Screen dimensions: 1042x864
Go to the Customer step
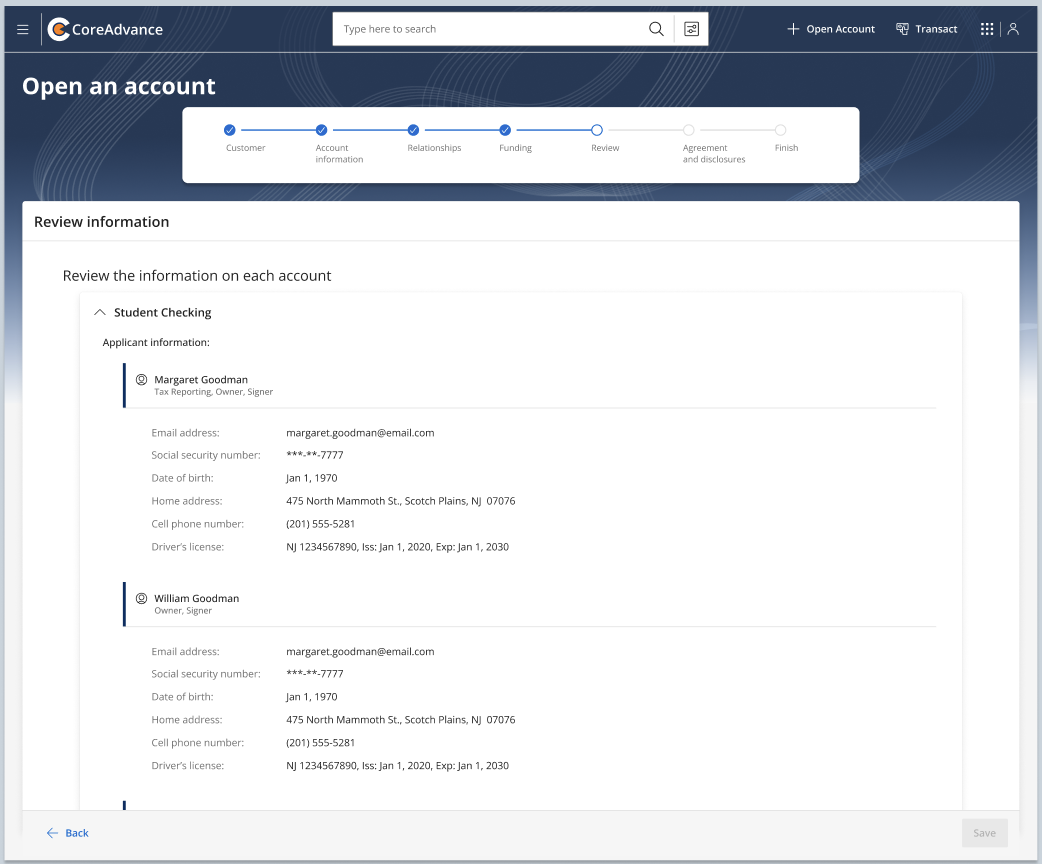[229, 130]
